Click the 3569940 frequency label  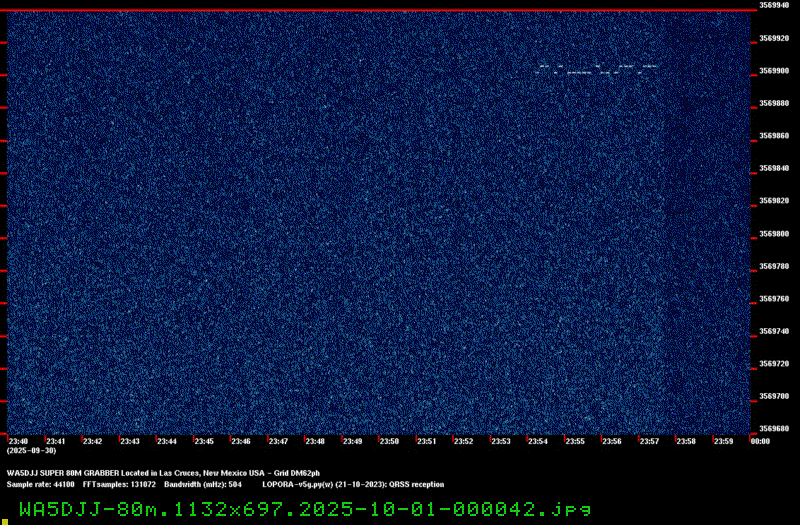[x=774, y=5]
